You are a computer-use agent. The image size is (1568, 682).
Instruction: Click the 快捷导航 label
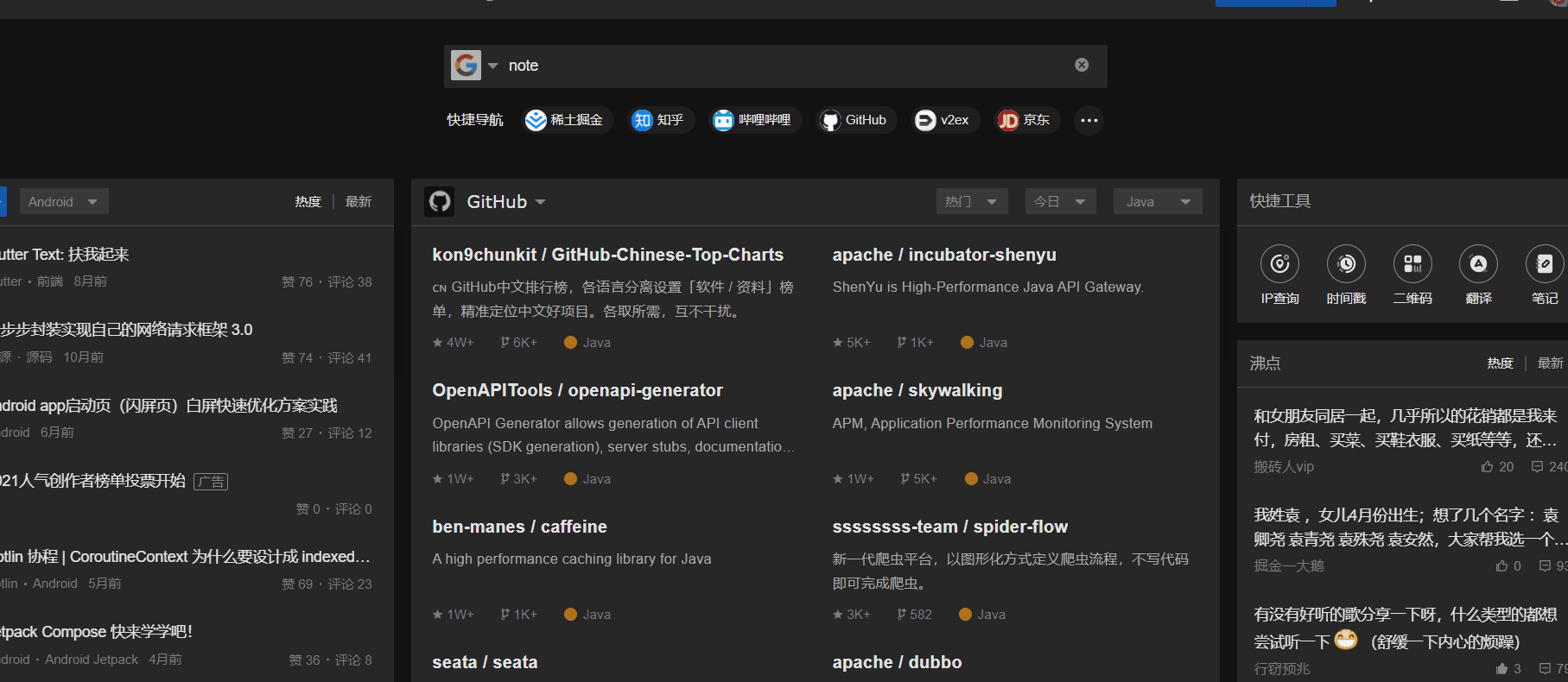point(475,120)
